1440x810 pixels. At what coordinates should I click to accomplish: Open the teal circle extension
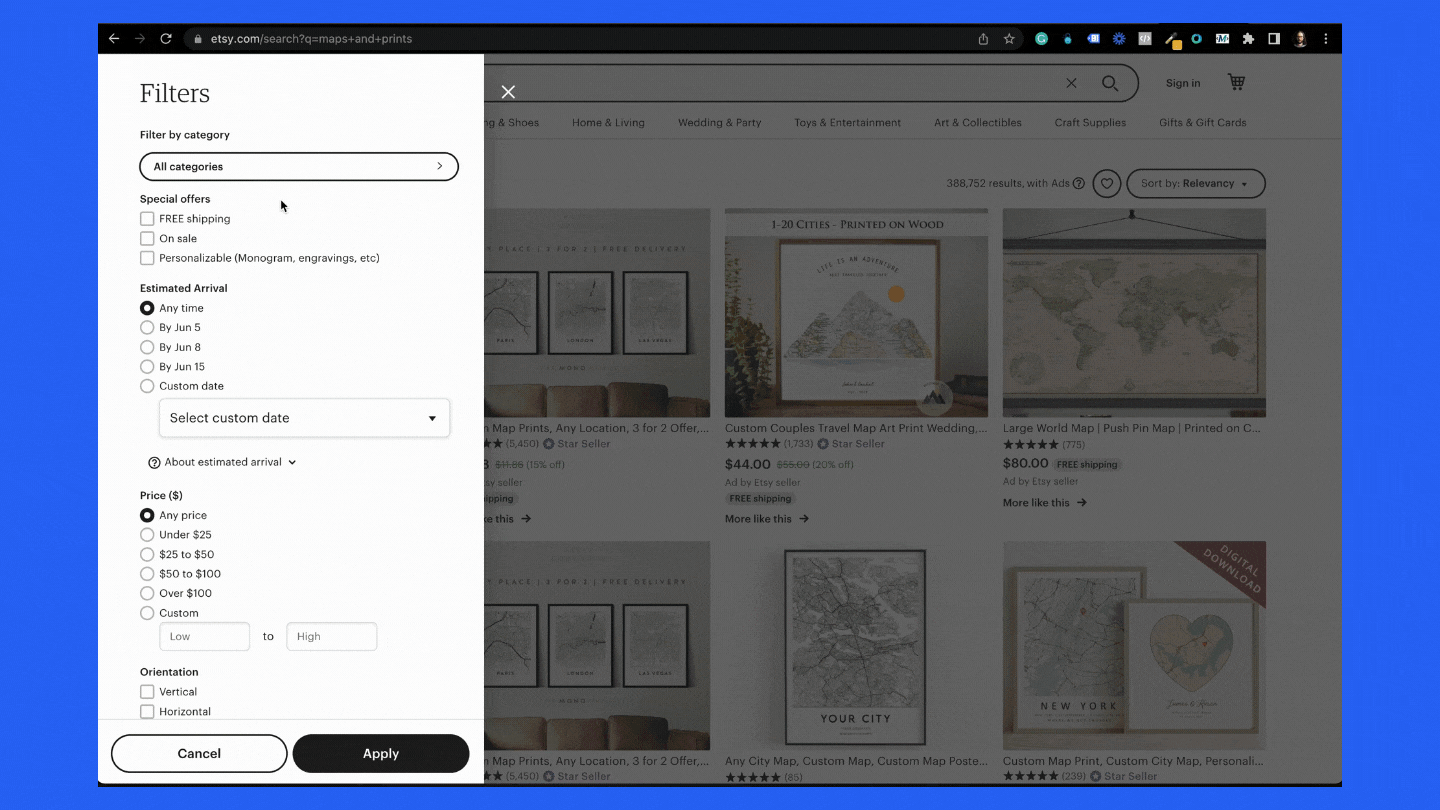(1196, 39)
